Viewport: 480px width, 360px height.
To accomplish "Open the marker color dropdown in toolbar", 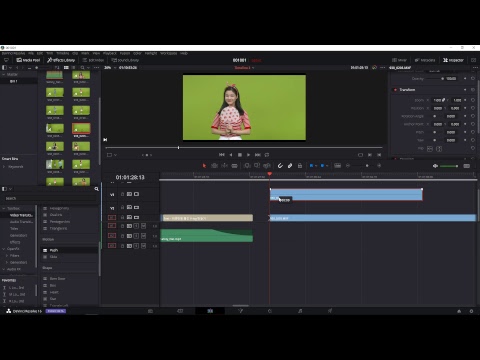I will click(x=327, y=166).
